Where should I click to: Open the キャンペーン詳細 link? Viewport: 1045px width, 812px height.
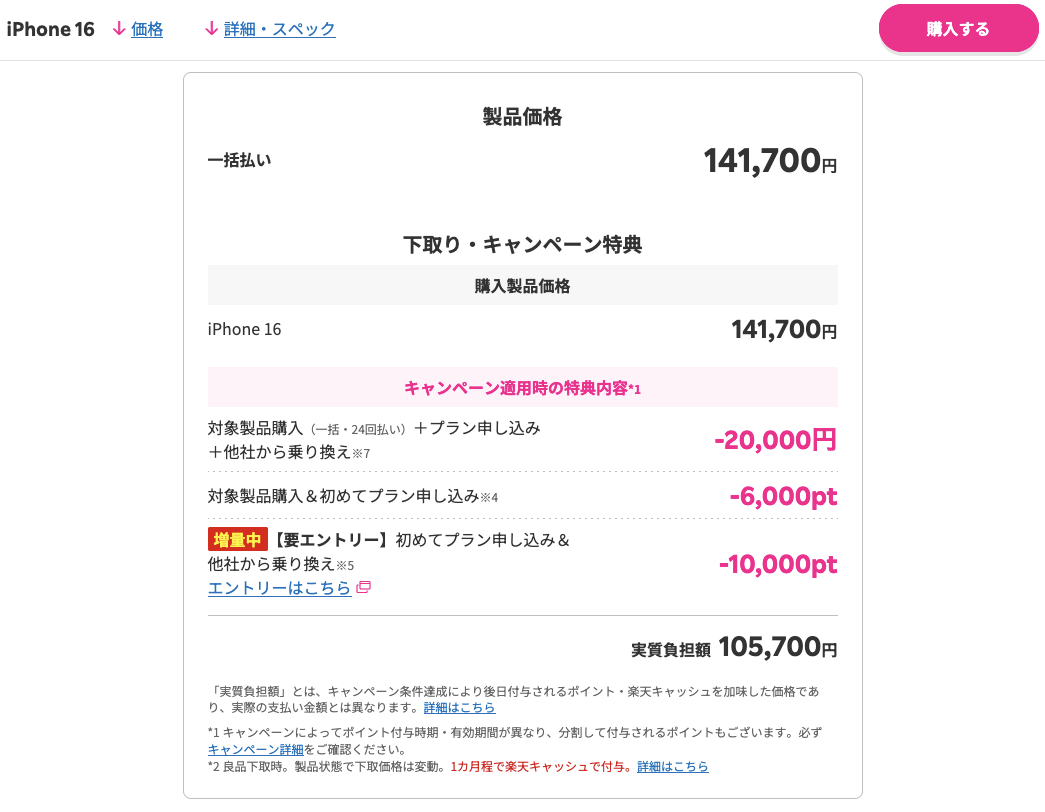click(255, 749)
